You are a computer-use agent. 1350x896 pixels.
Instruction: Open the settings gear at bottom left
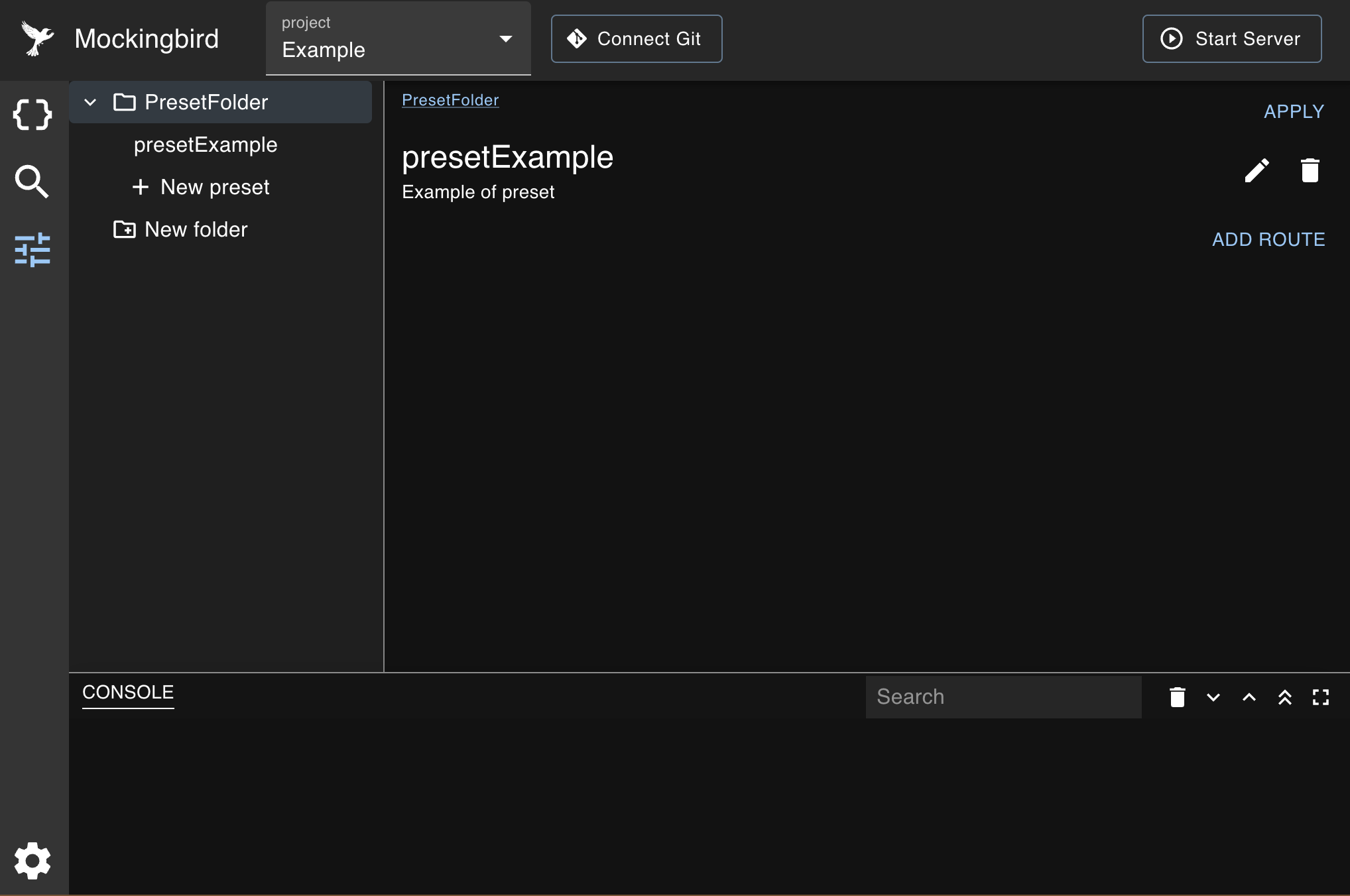coord(32,860)
